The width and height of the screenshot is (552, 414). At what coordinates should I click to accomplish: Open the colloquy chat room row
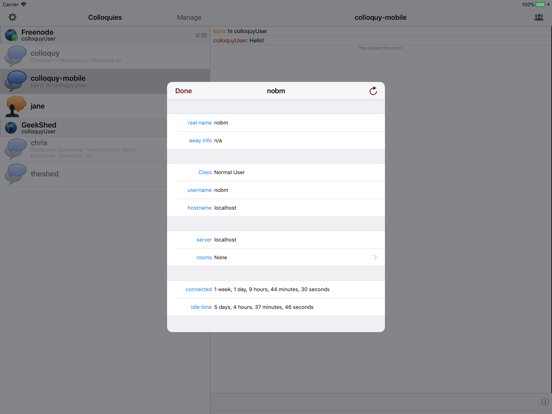pyautogui.click(x=105, y=56)
